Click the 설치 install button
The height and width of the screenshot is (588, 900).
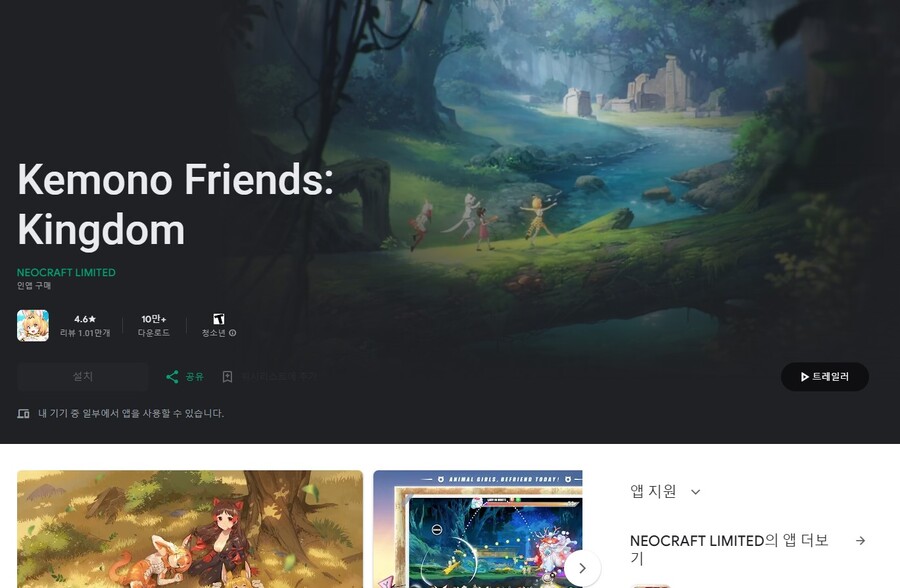pyautogui.click(x=83, y=377)
